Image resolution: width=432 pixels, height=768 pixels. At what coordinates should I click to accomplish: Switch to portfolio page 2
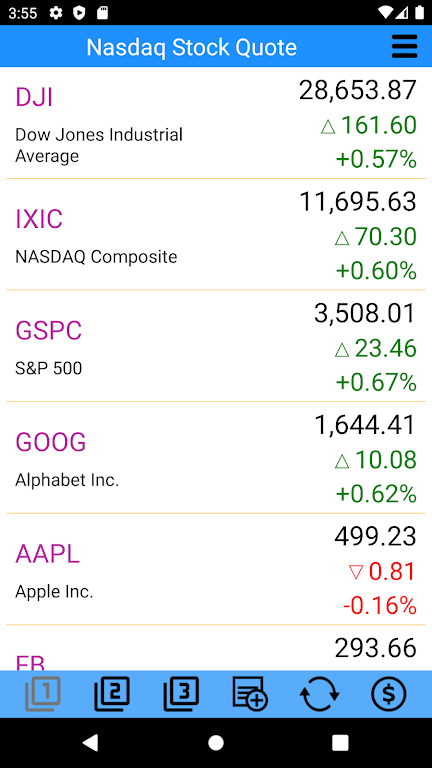coord(112,694)
